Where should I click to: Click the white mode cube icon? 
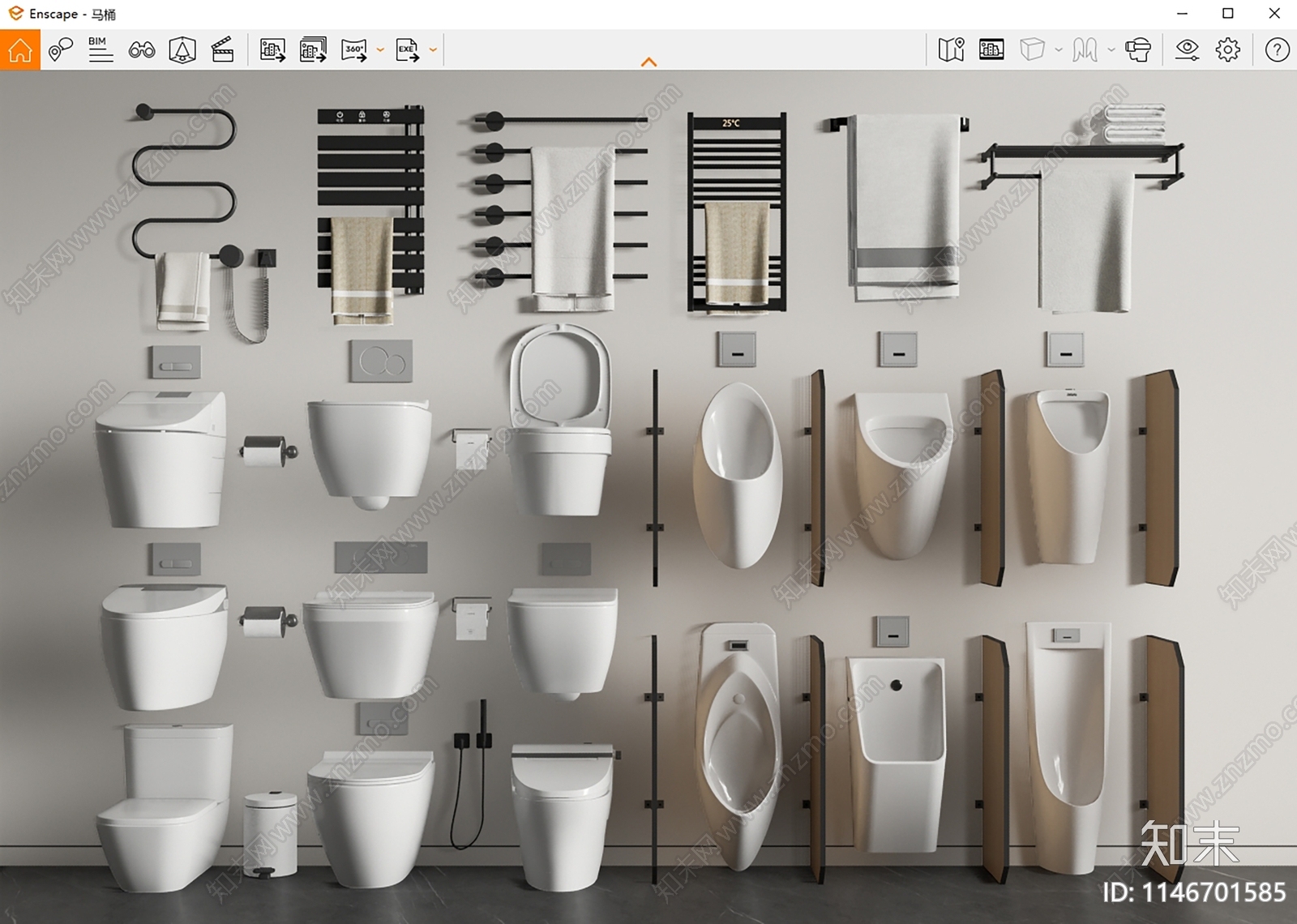click(x=1032, y=50)
